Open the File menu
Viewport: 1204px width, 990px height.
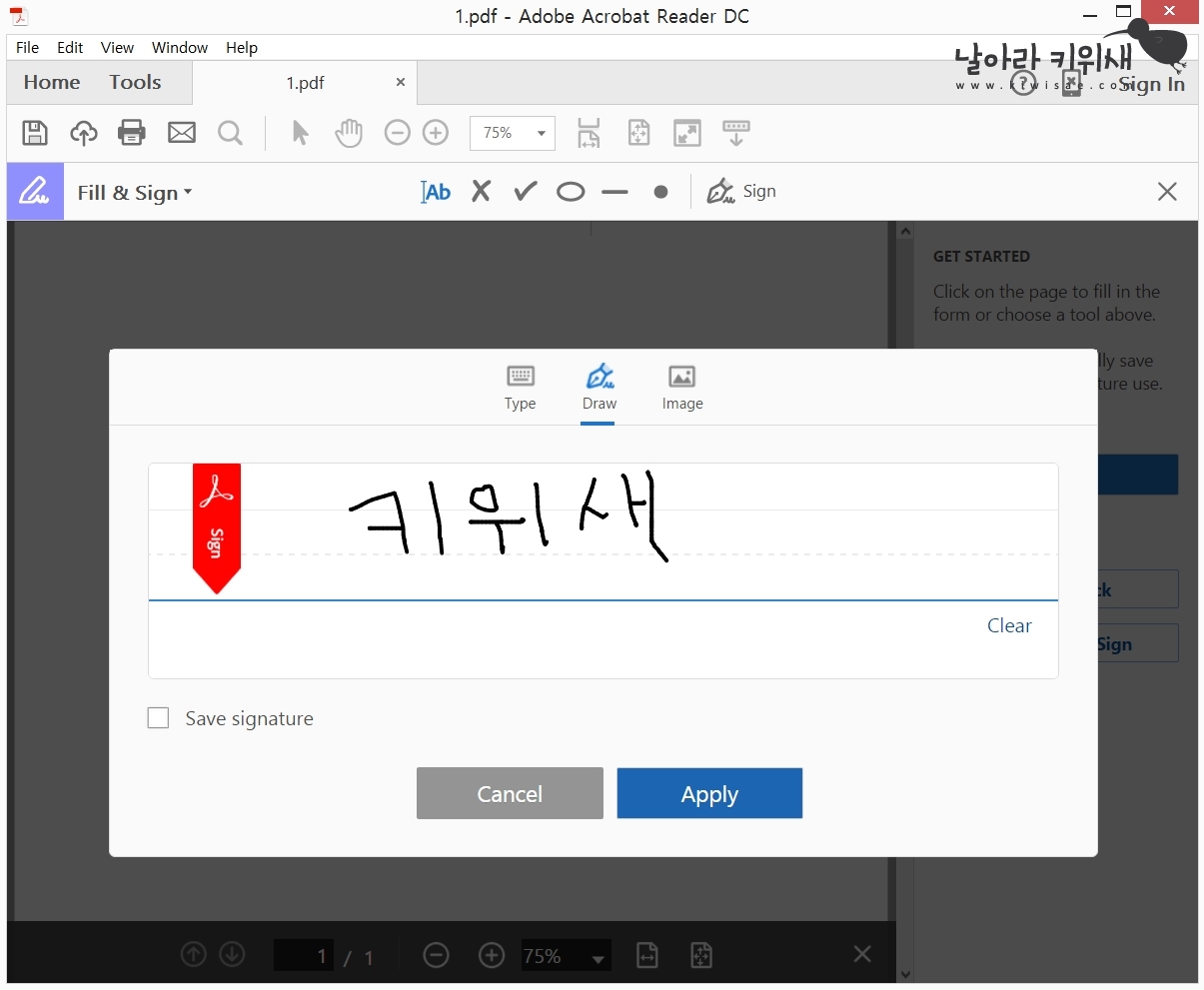pyautogui.click(x=28, y=47)
